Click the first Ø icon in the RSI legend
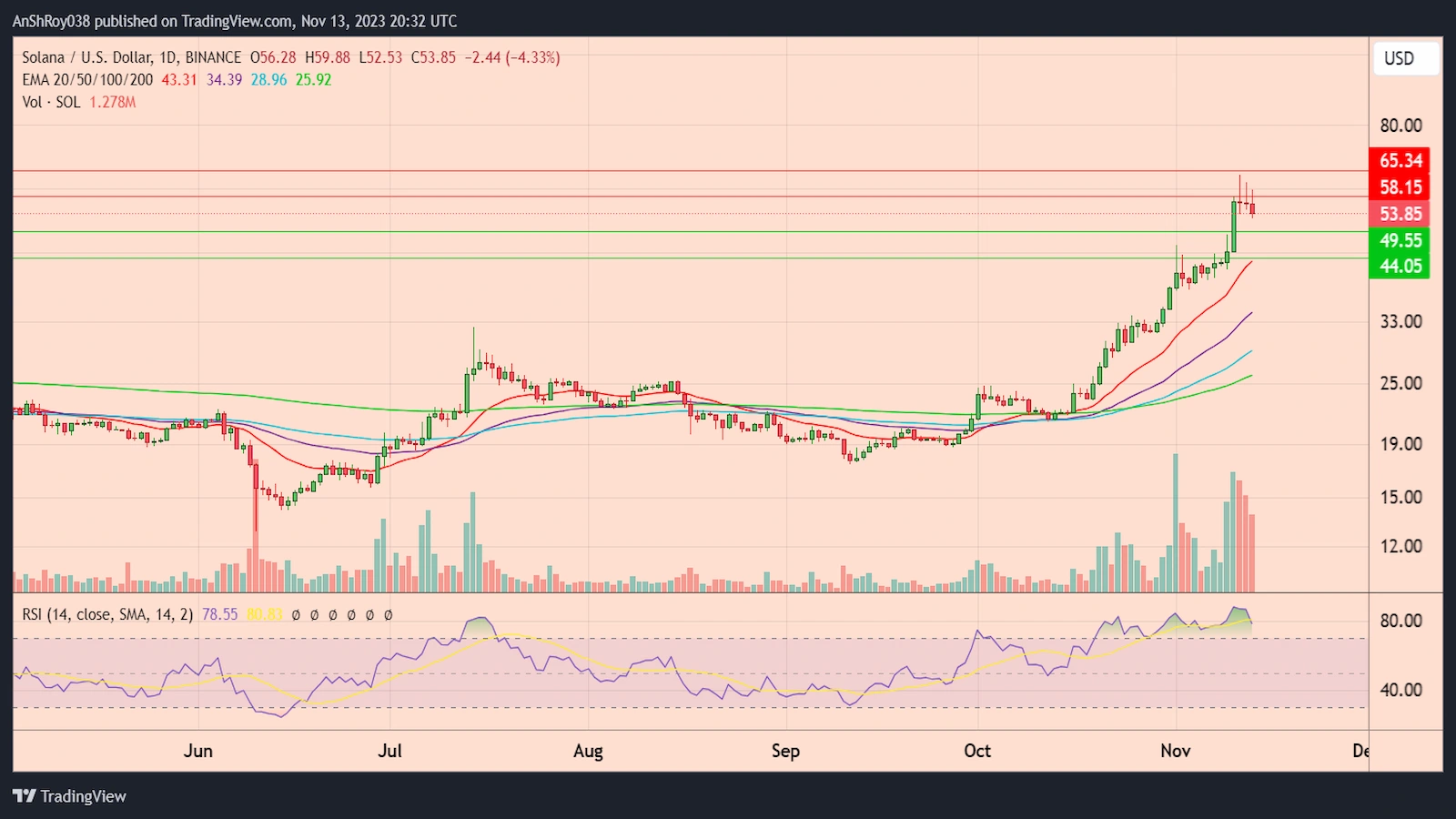Viewport: 1456px width, 819px height. click(296, 614)
